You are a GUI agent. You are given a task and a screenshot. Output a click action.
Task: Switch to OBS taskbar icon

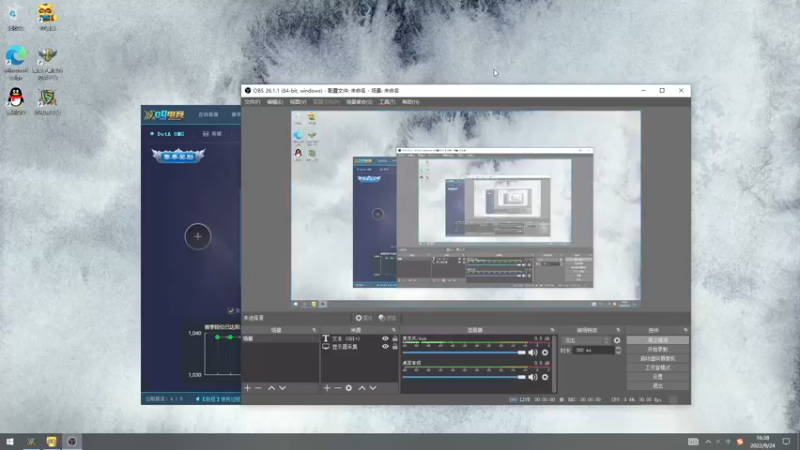point(72,442)
